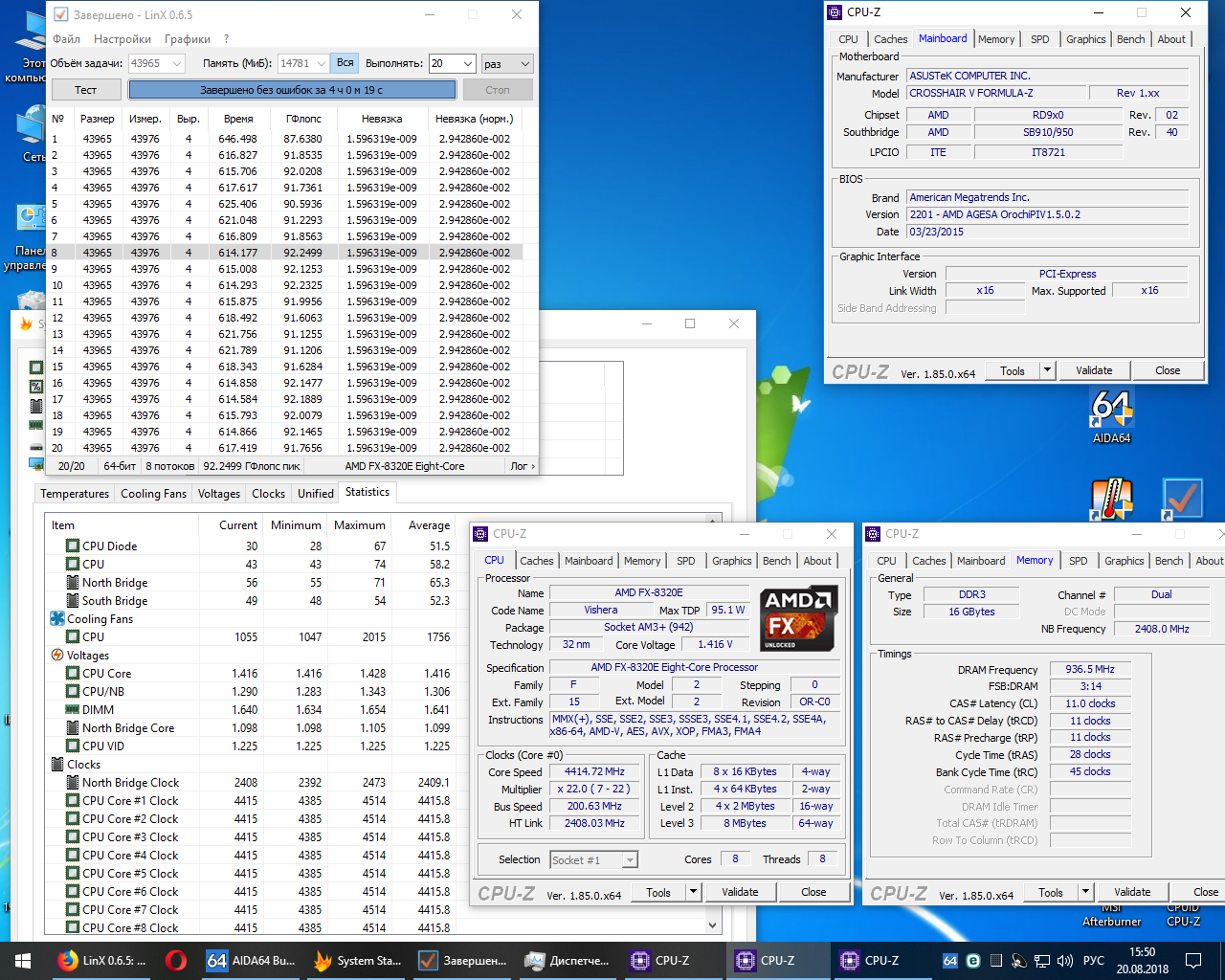Switch to System Stability flame taskbar button
1225x980 pixels.
[x=357, y=960]
